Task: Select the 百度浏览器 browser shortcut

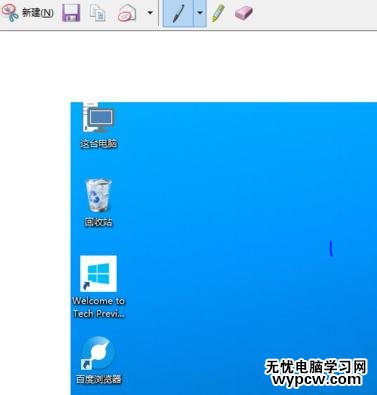Action: pyautogui.click(x=98, y=354)
